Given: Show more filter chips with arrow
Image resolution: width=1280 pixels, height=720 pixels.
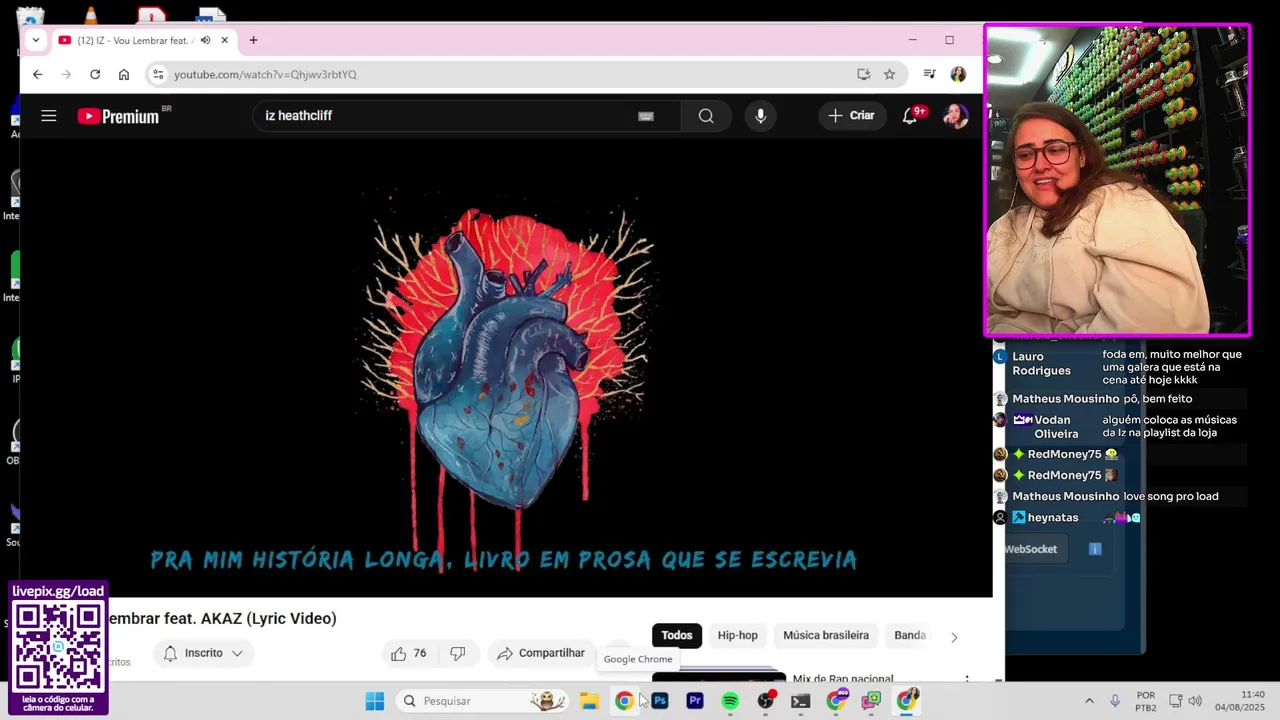Looking at the screenshot, I should pyautogui.click(x=953, y=637).
